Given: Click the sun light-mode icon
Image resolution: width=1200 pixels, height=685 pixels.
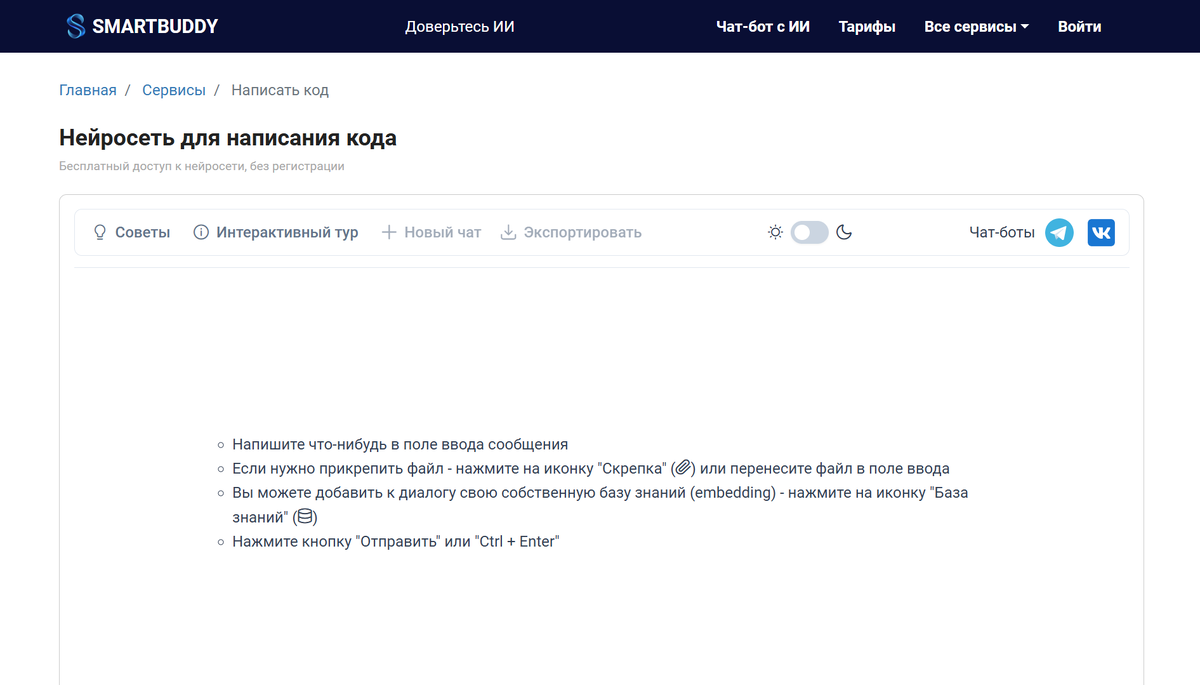Looking at the screenshot, I should [x=775, y=233].
